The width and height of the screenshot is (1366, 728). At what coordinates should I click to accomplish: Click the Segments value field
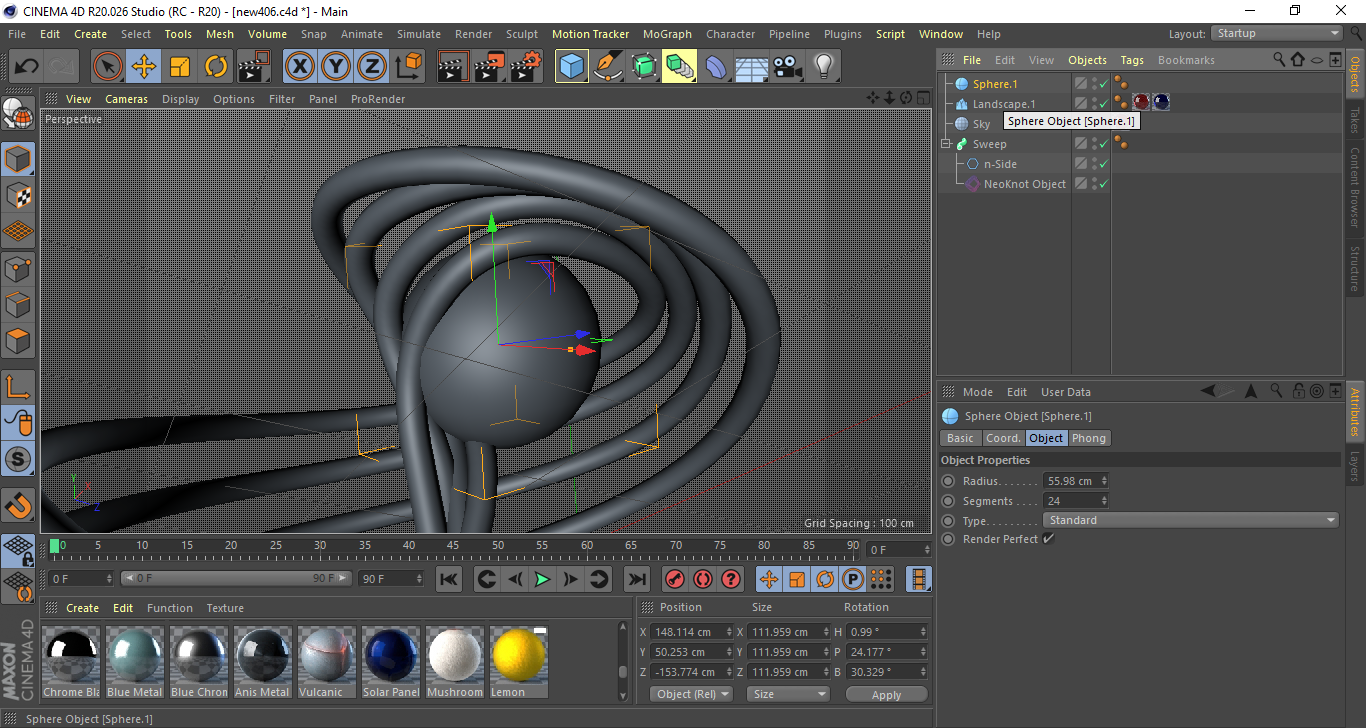(x=1076, y=501)
